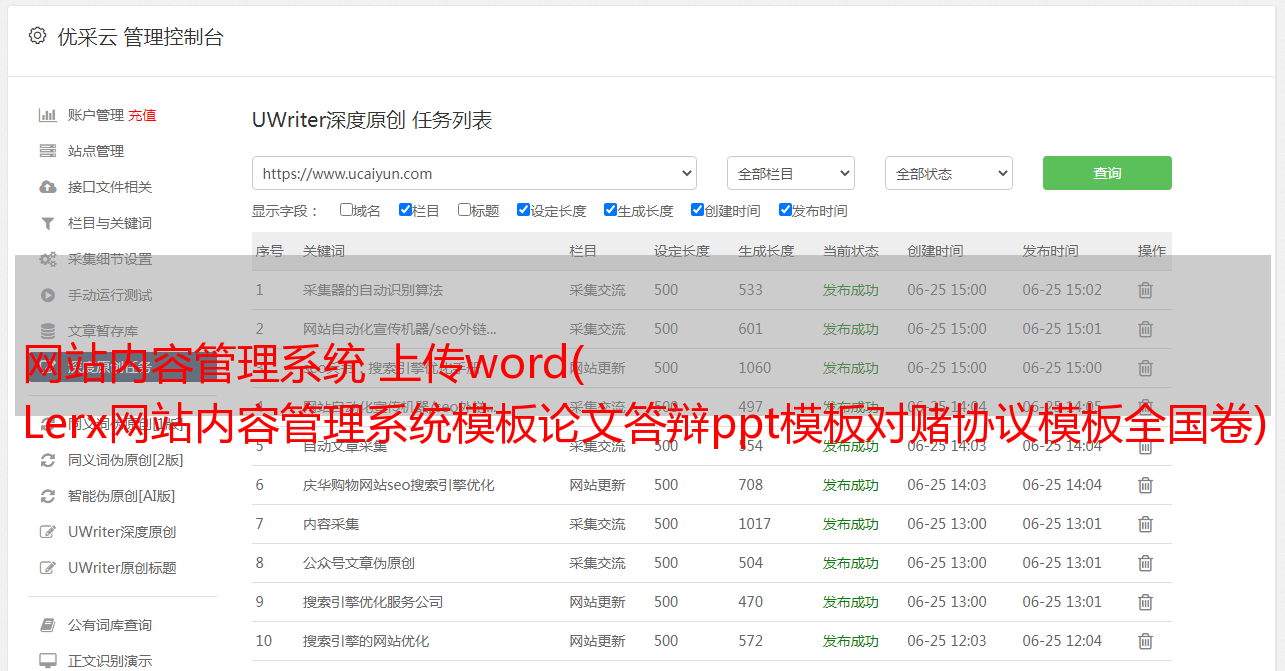Select the keyword 搜索引擎的网站优化
1285x671 pixels.
[366, 641]
